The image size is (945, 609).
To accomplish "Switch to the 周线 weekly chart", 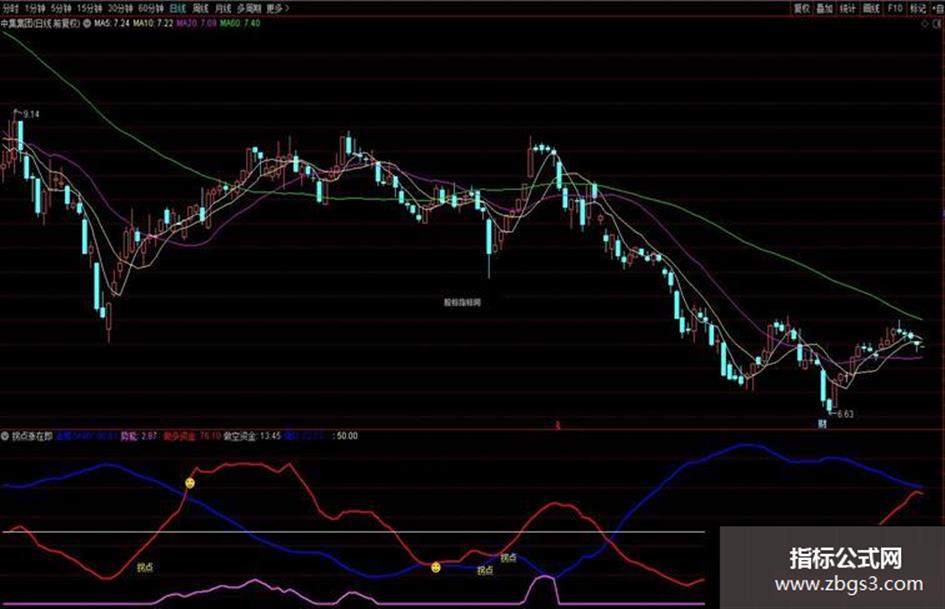I will 200,8.
